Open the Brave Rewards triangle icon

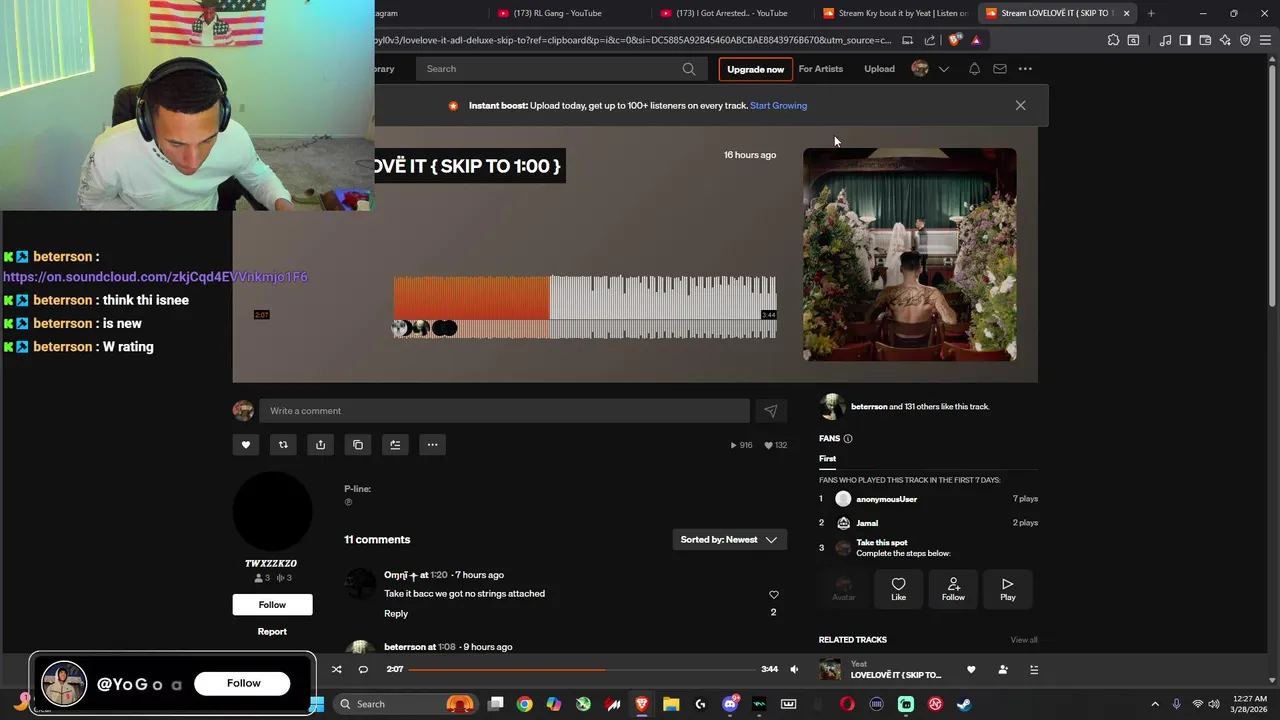pos(976,40)
